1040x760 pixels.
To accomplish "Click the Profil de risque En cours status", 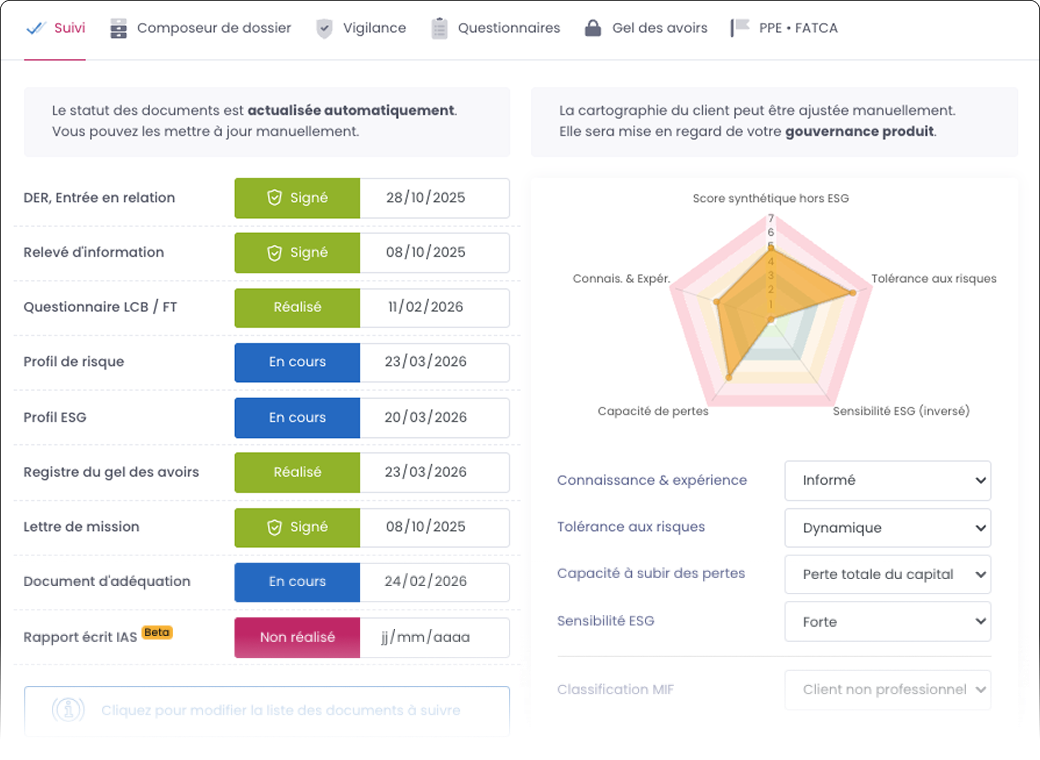I will point(297,362).
